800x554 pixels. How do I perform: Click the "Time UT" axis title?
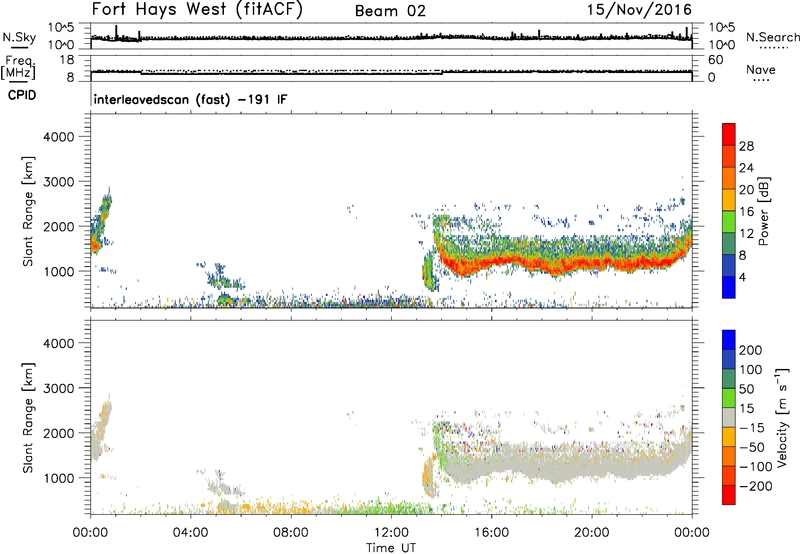coord(391,548)
